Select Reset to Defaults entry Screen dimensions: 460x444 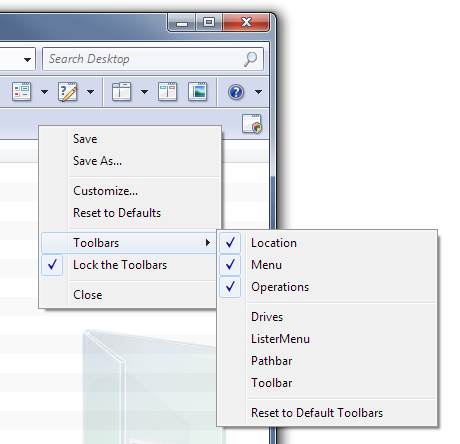point(117,213)
